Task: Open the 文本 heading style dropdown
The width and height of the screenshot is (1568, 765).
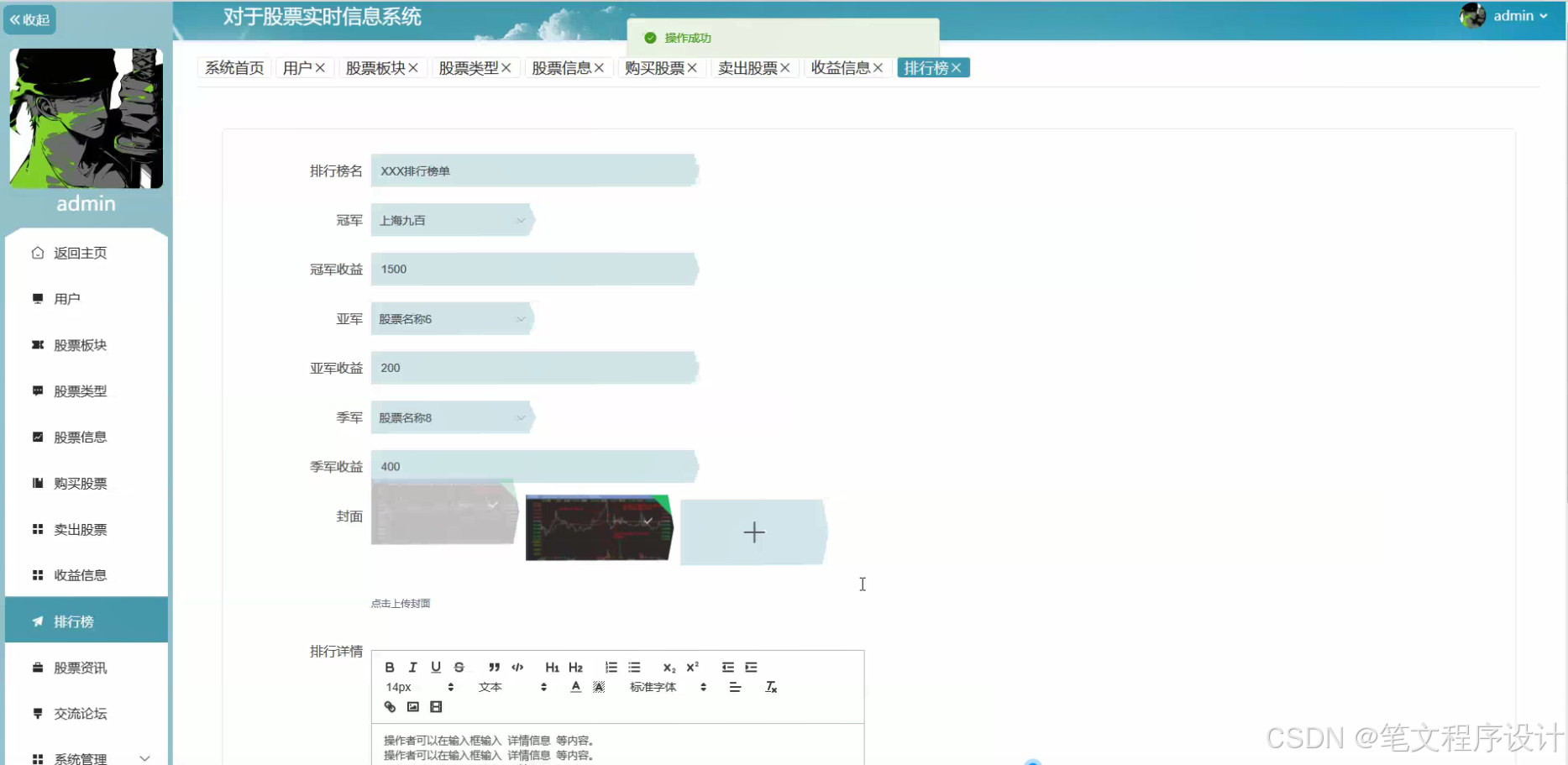Action: pyautogui.click(x=512, y=687)
